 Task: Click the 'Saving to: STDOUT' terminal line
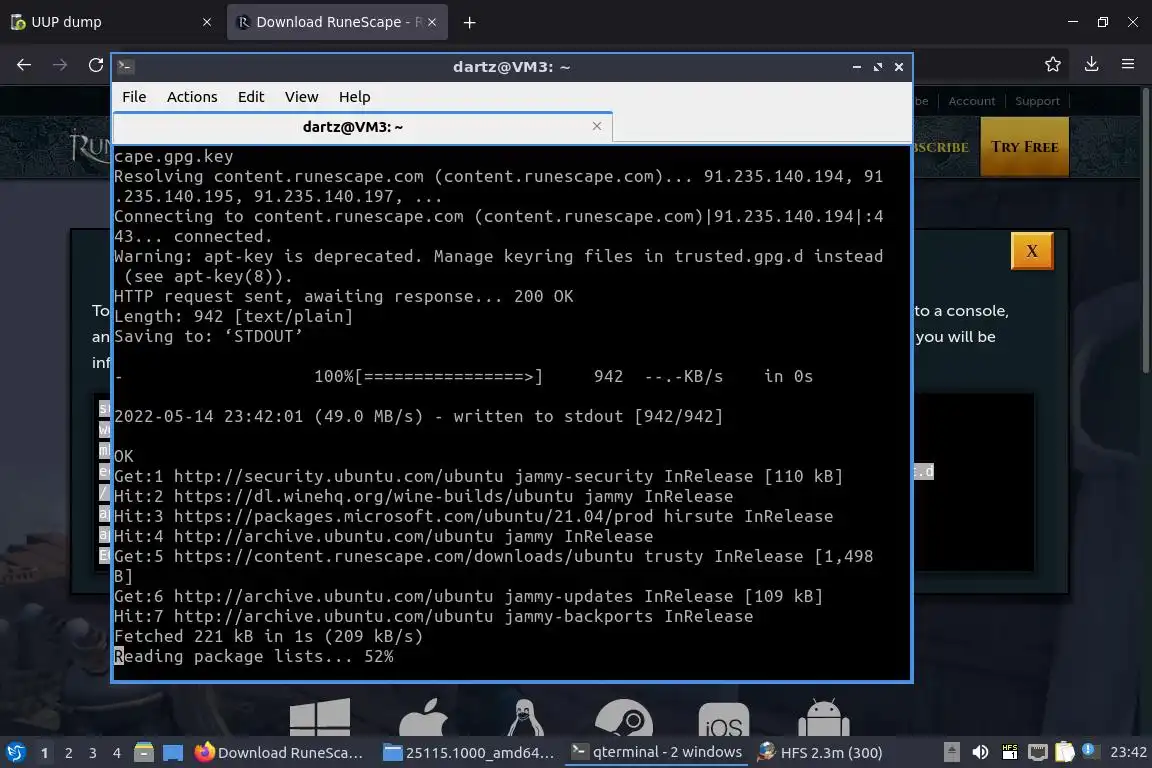(x=208, y=337)
